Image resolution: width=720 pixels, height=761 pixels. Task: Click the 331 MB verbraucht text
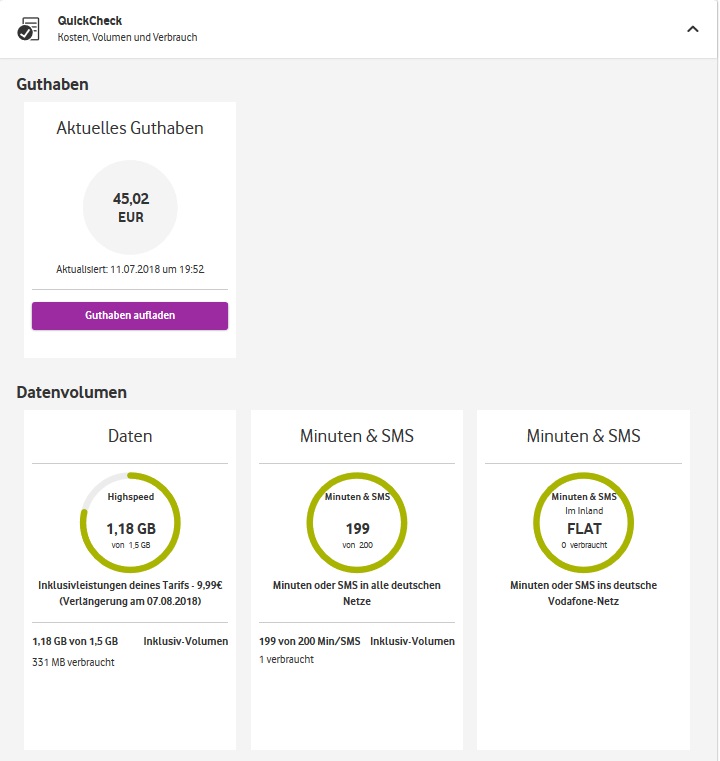pyautogui.click(x=73, y=662)
